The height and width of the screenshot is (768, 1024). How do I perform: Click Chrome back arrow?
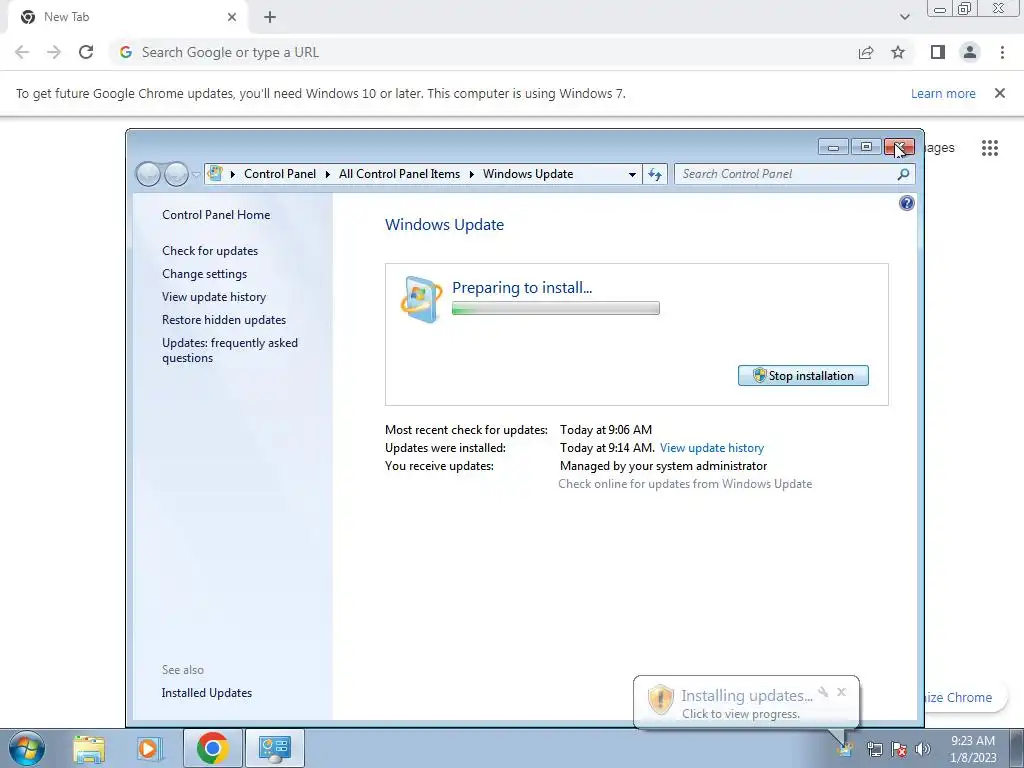[x=22, y=52]
